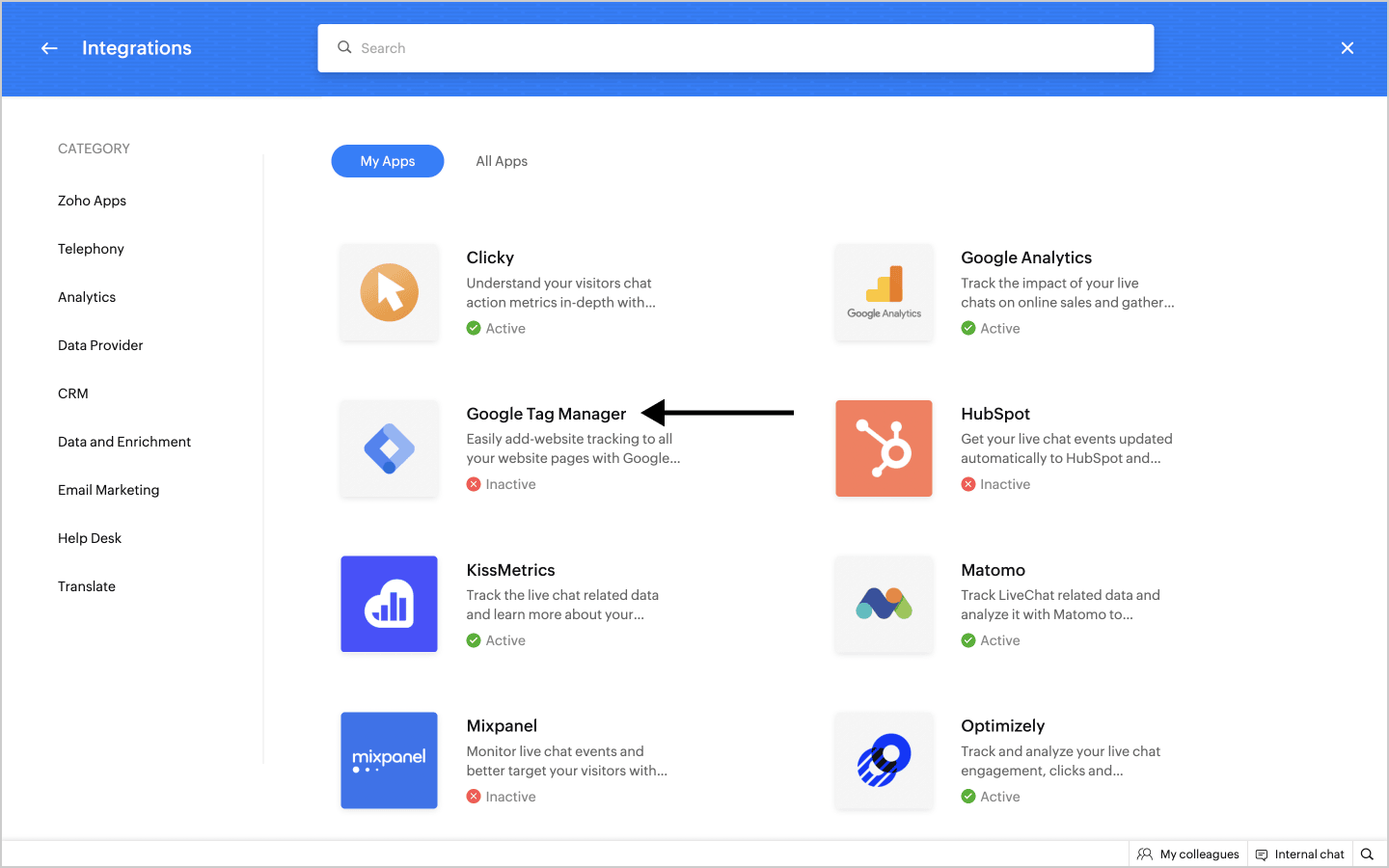Click the My colleagues people icon
1389x868 pixels.
pyautogui.click(x=1145, y=854)
